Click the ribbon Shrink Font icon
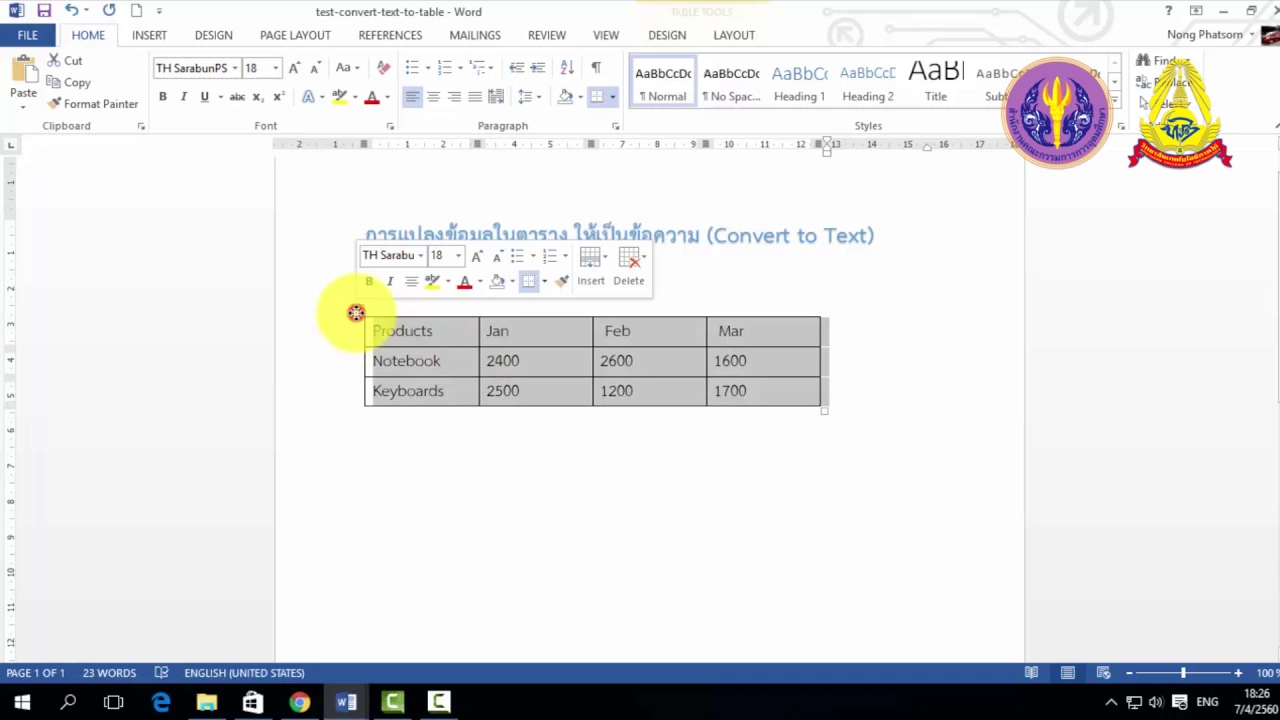 pos(315,68)
